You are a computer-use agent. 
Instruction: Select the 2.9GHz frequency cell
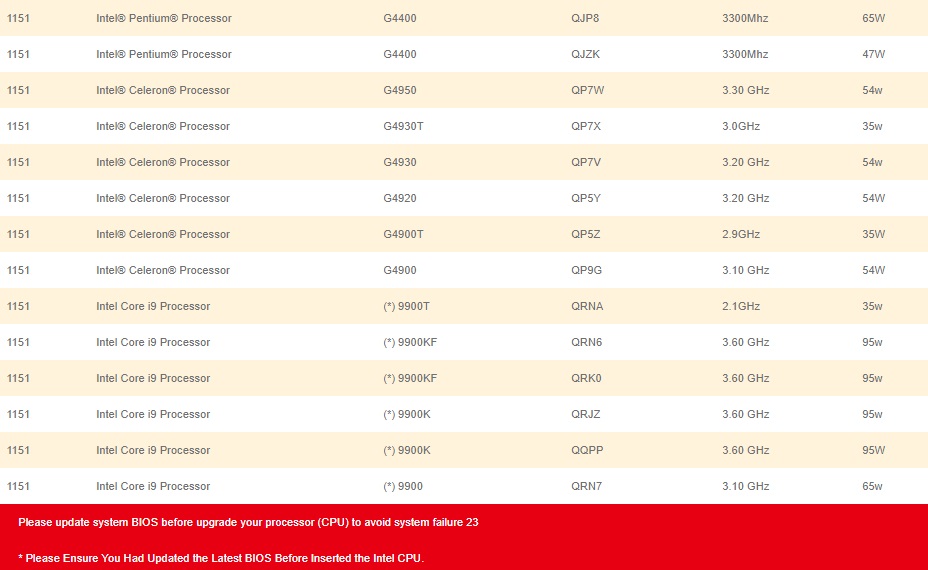pyautogui.click(x=740, y=234)
